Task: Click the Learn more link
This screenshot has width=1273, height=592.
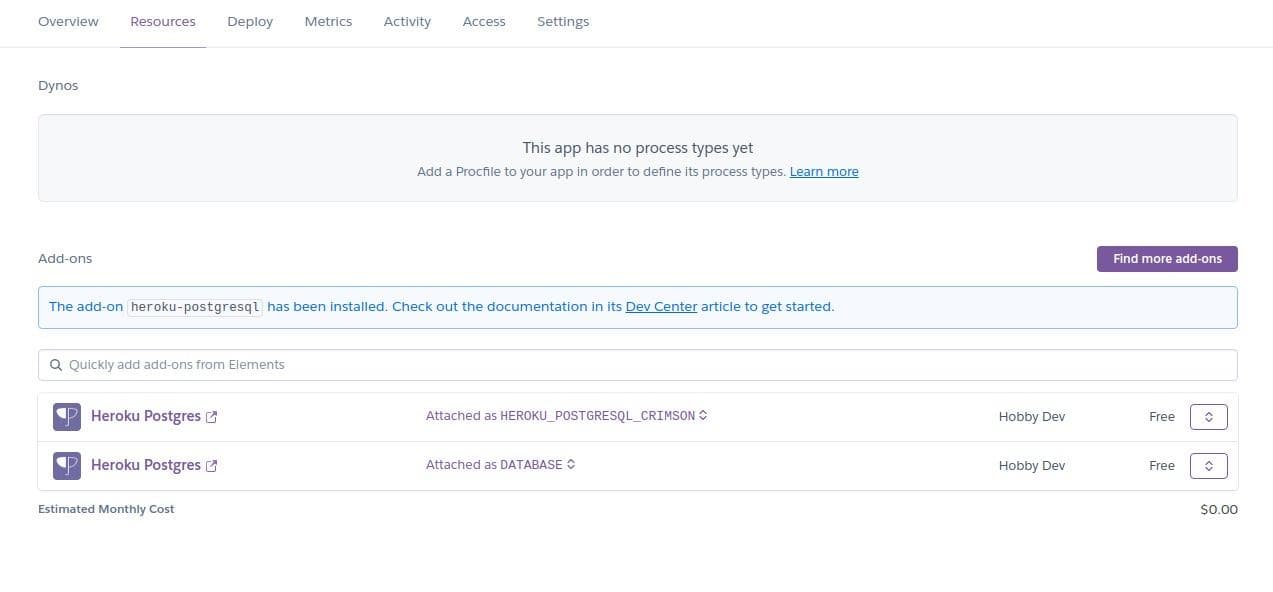Action: (x=824, y=172)
